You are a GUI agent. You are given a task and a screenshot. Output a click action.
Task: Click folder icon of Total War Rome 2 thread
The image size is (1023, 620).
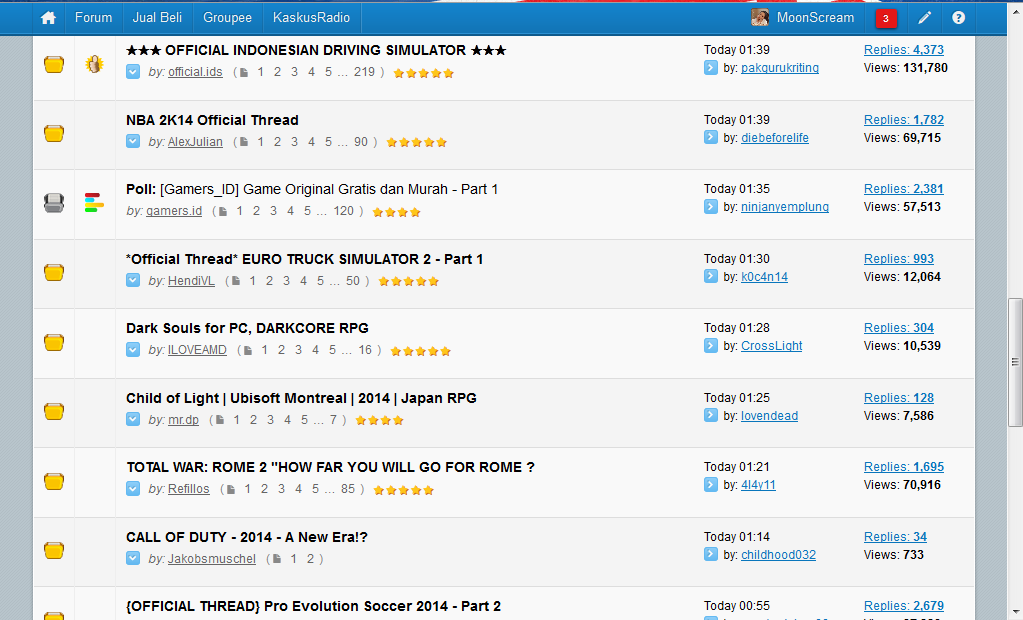54,481
